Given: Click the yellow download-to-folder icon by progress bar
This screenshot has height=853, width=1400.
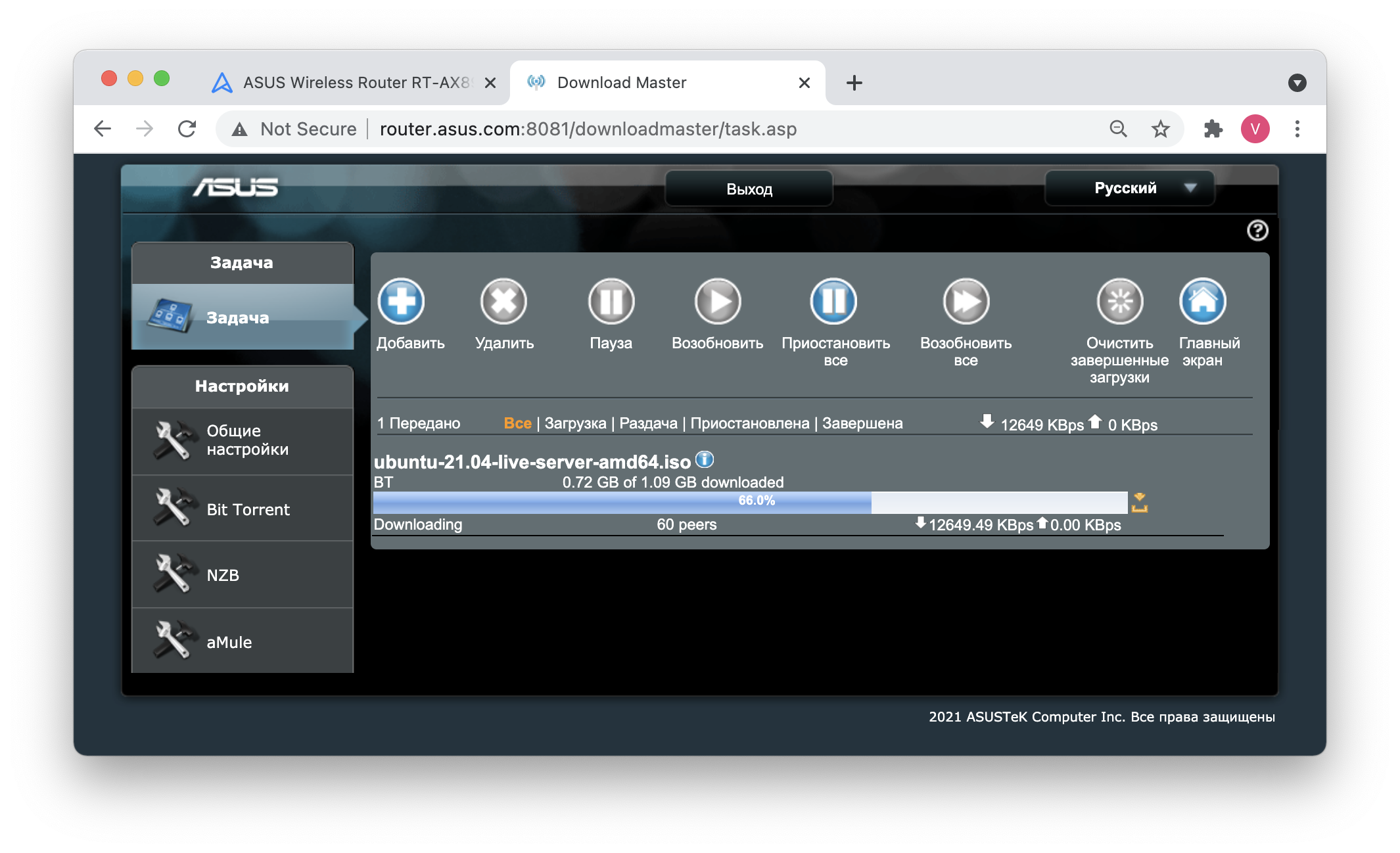Looking at the screenshot, I should tap(1140, 503).
